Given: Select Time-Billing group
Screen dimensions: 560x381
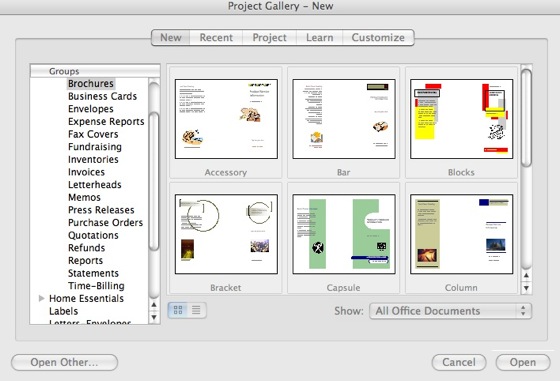Looking at the screenshot, I should (x=96, y=286).
